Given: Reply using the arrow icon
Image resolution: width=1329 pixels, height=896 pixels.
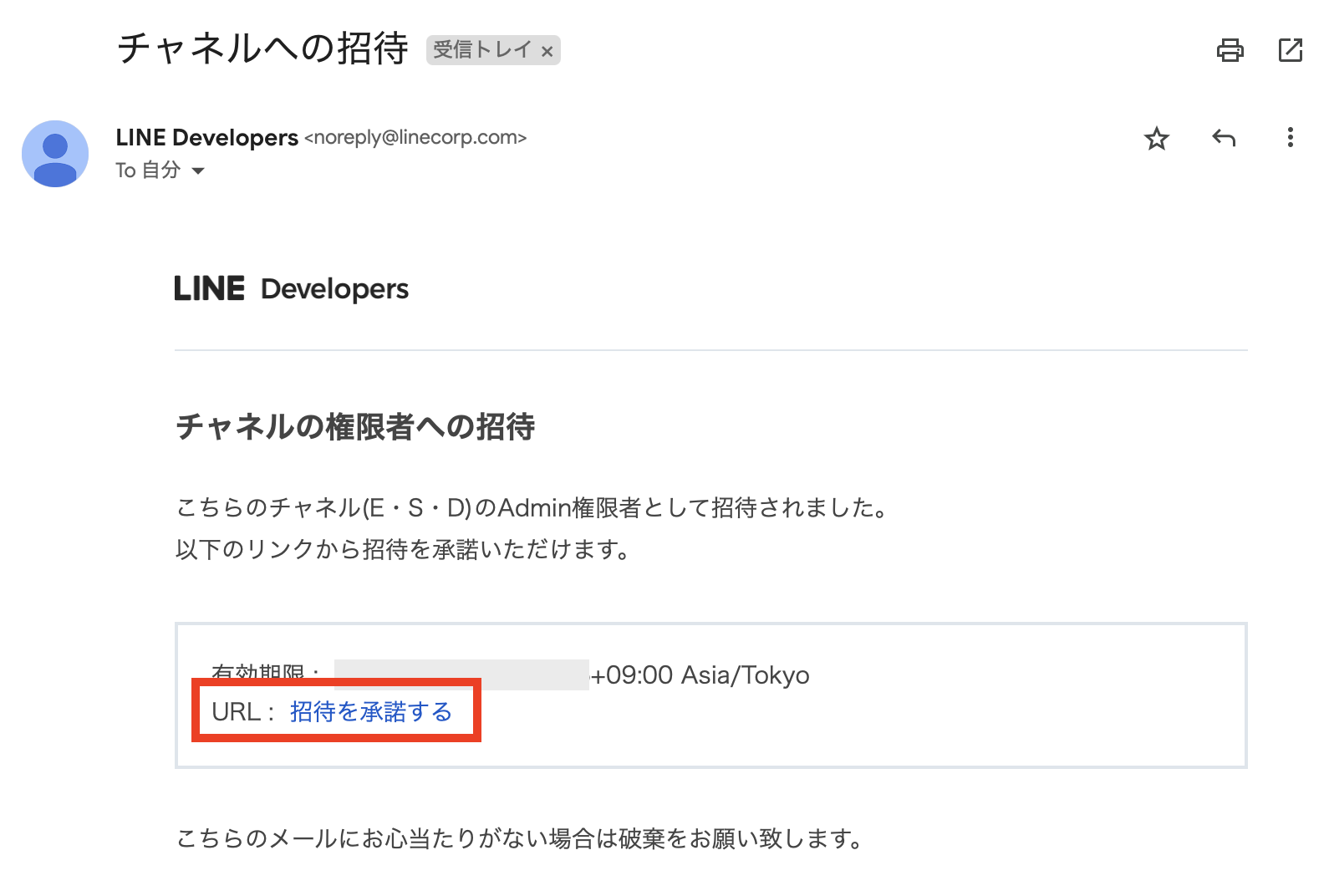Looking at the screenshot, I should 1224,138.
